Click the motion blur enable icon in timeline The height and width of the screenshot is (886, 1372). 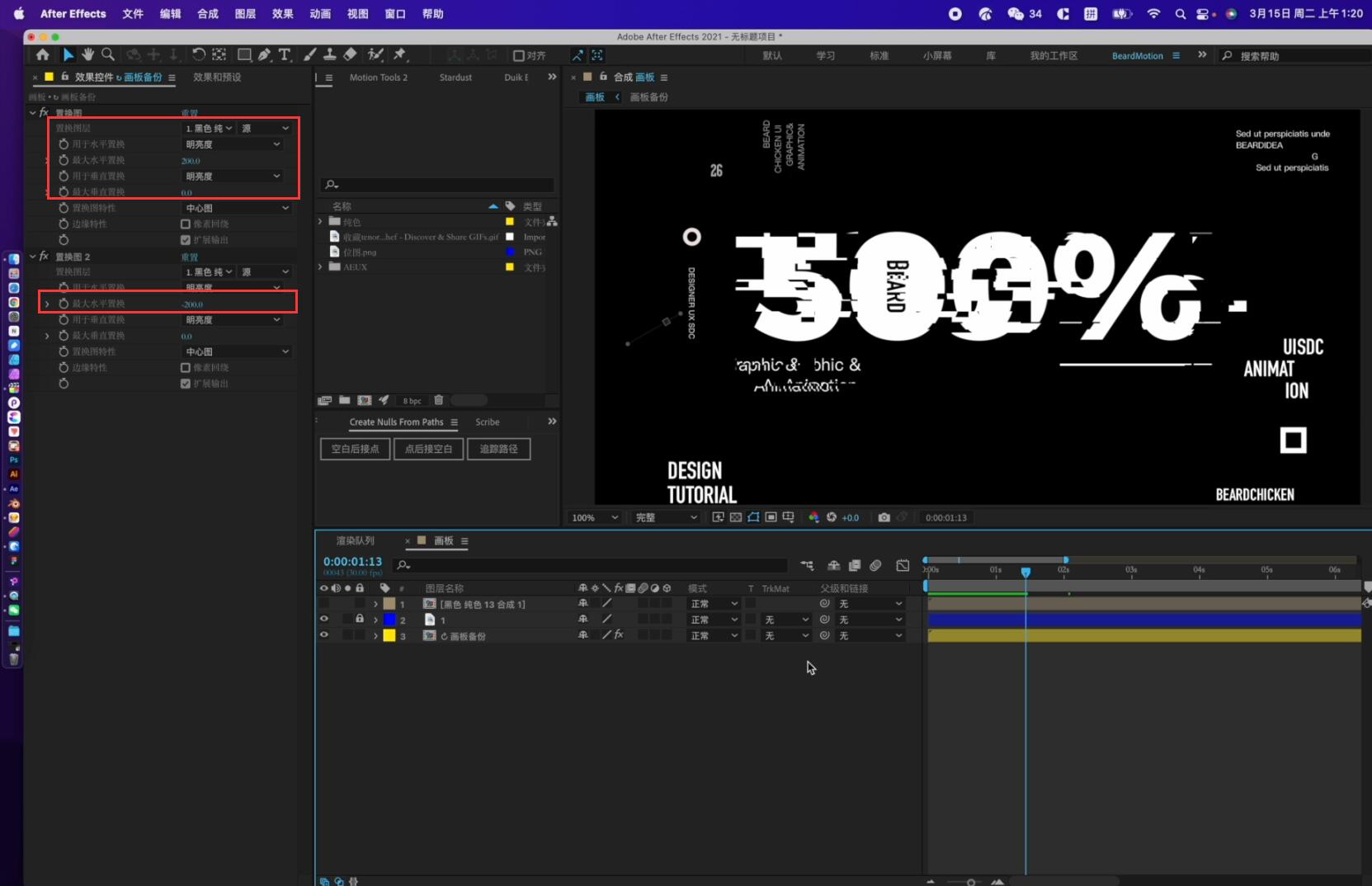(875, 565)
